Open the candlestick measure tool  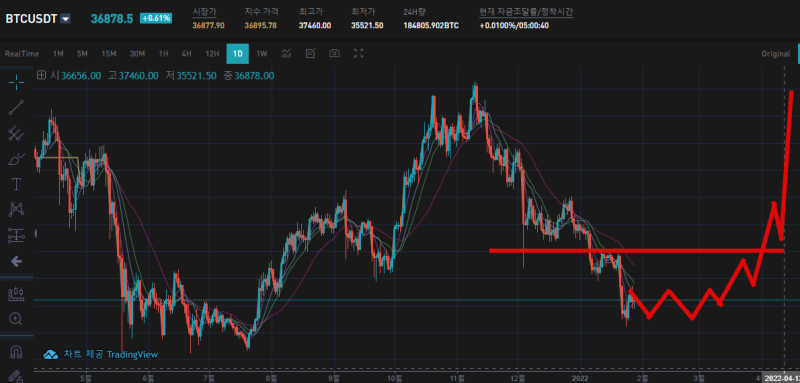click(x=16, y=294)
